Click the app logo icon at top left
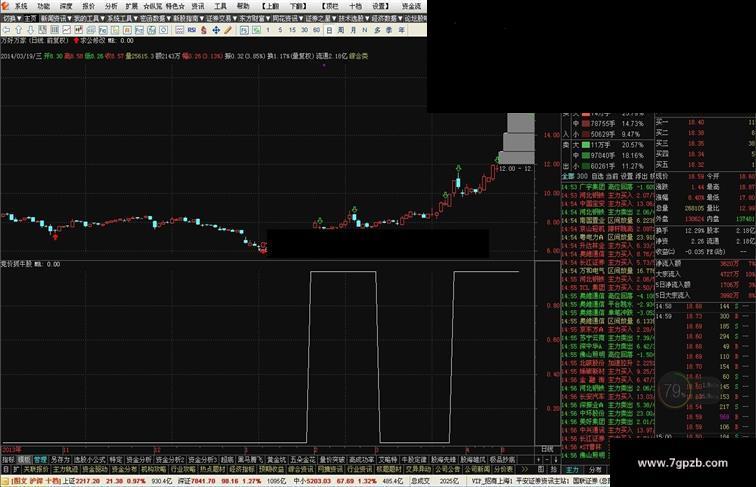 coord(5,6)
